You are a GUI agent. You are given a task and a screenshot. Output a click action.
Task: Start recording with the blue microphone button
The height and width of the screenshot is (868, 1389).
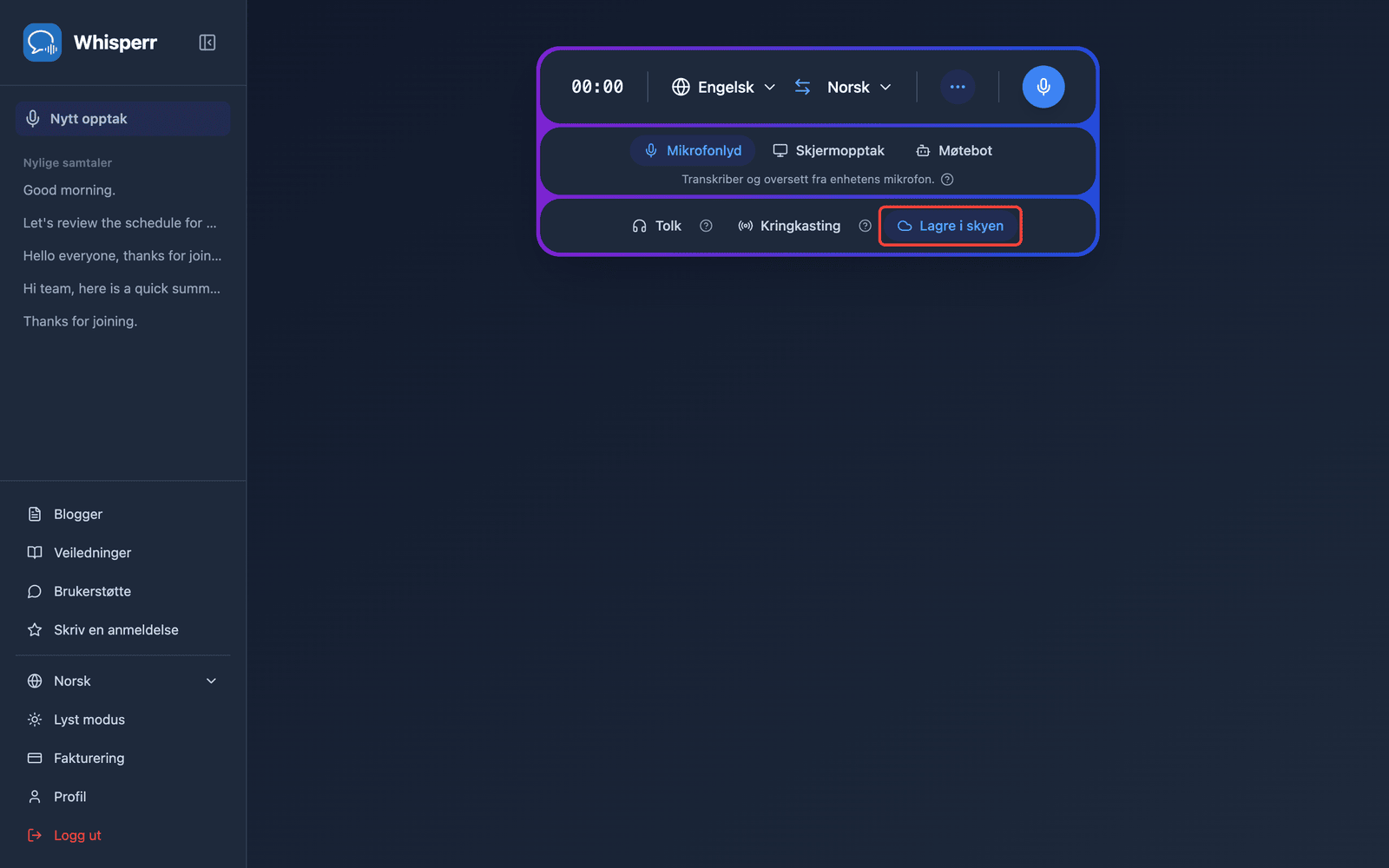[x=1043, y=87]
